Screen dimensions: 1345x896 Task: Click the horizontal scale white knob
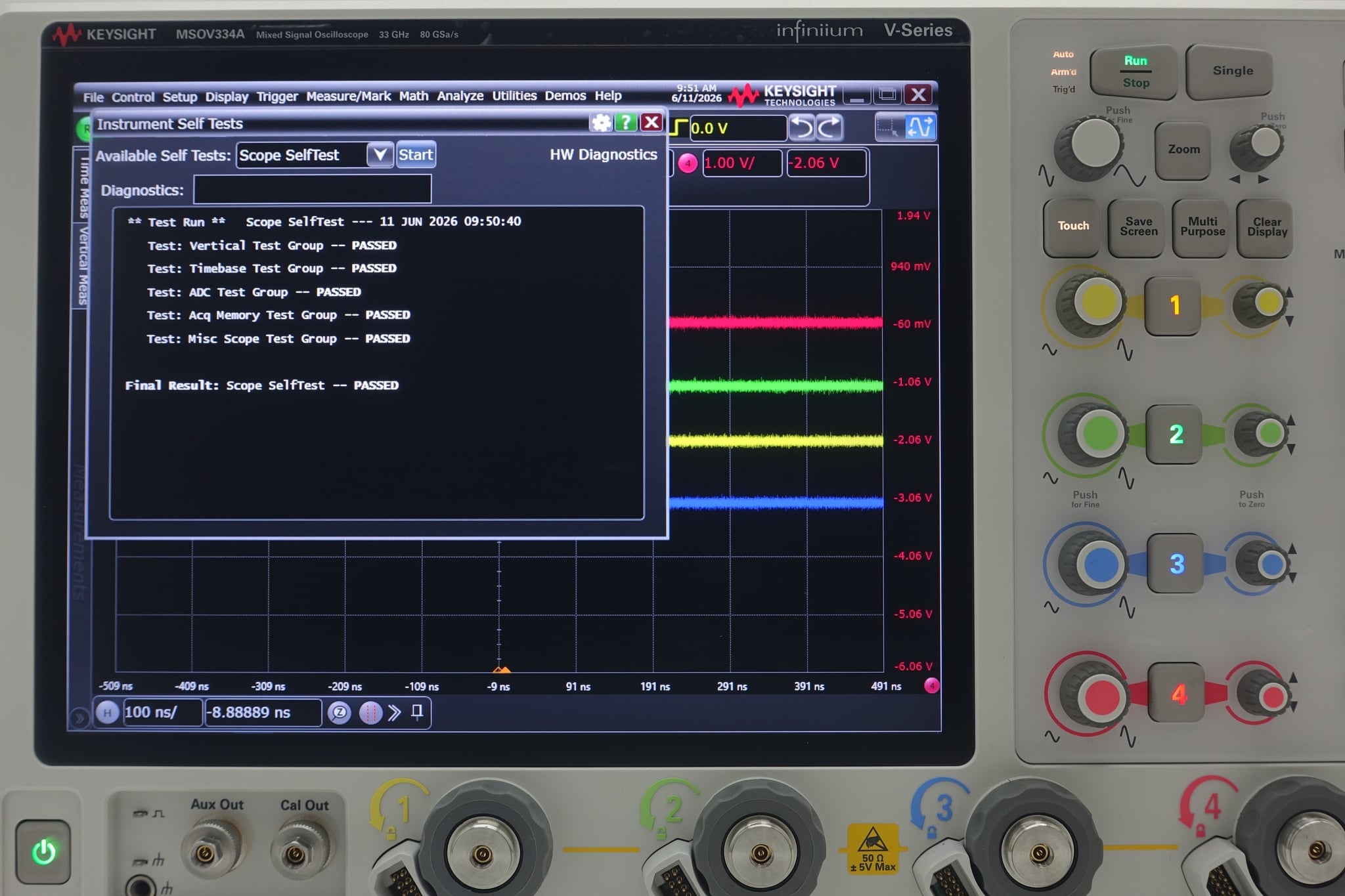pos(1091,146)
